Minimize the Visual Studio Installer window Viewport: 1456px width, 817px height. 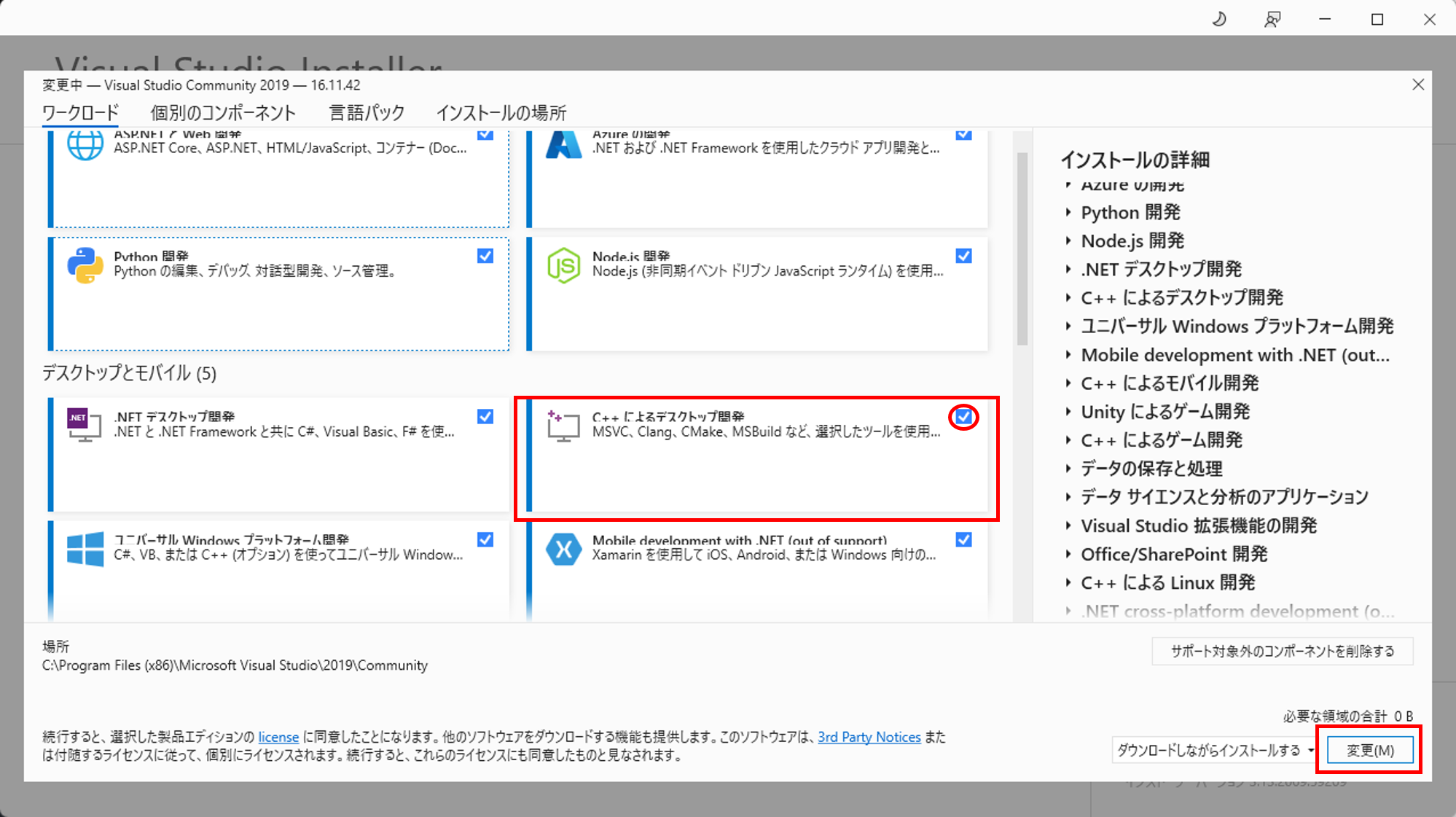coord(1325,20)
